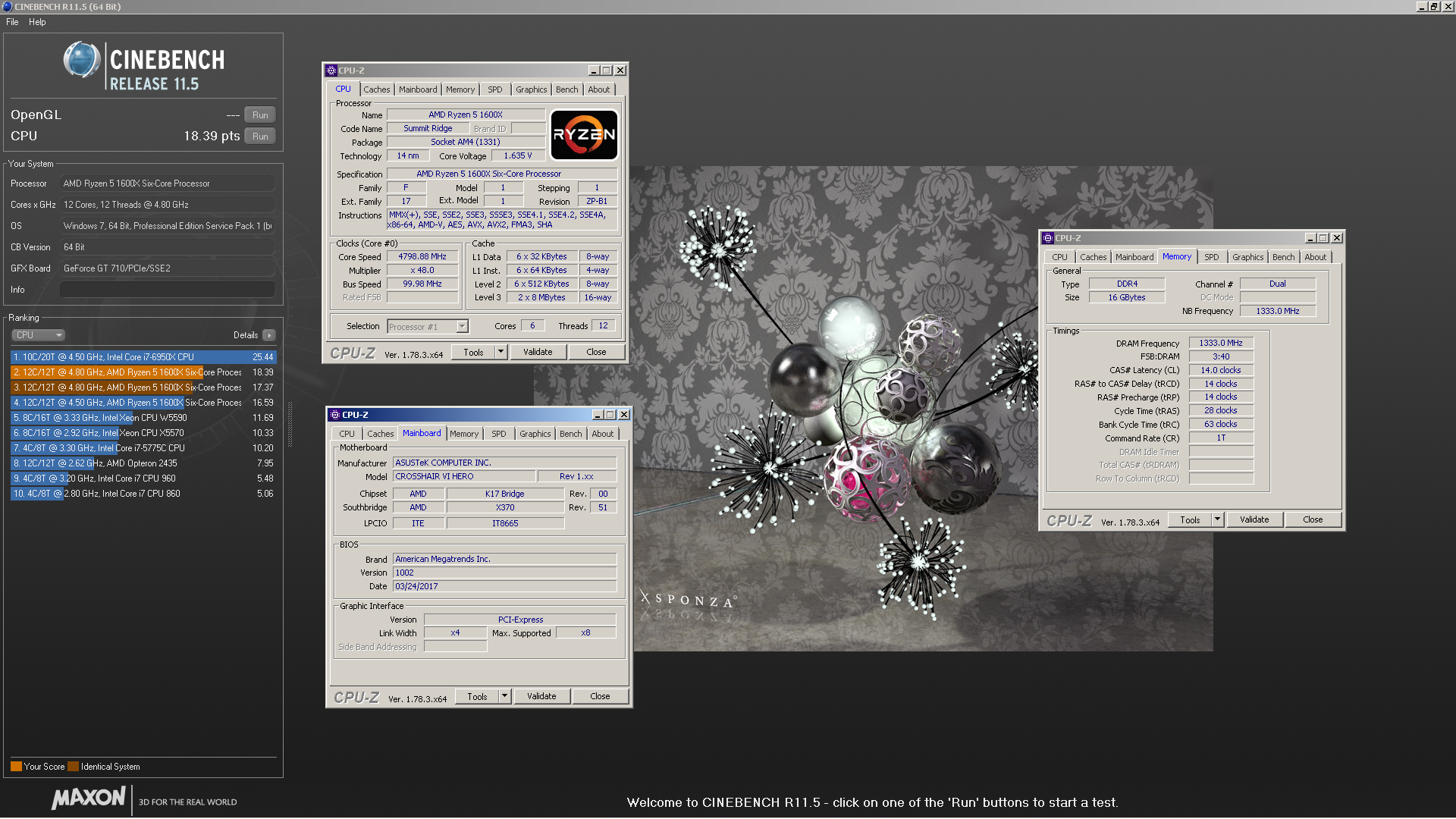Open SPD tab in top CPU-Z window
1456x819 pixels.
(495, 89)
